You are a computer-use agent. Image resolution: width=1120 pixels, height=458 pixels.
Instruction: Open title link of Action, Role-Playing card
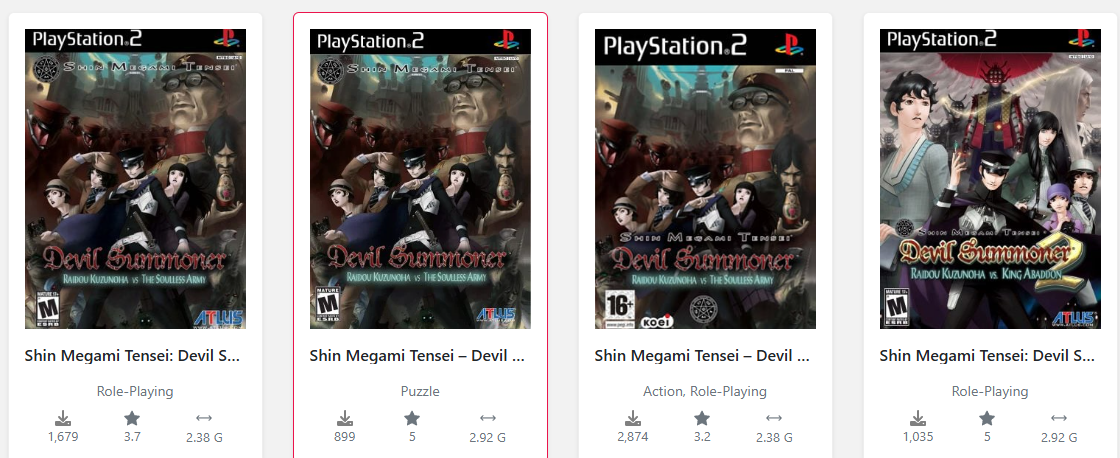click(703, 355)
